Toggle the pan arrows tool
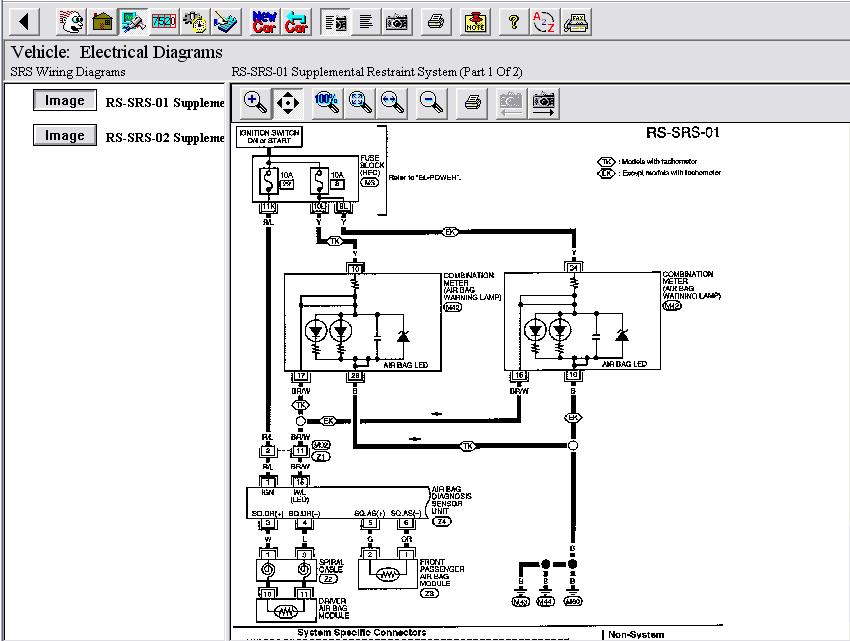This screenshot has width=850, height=641. [x=287, y=101]
